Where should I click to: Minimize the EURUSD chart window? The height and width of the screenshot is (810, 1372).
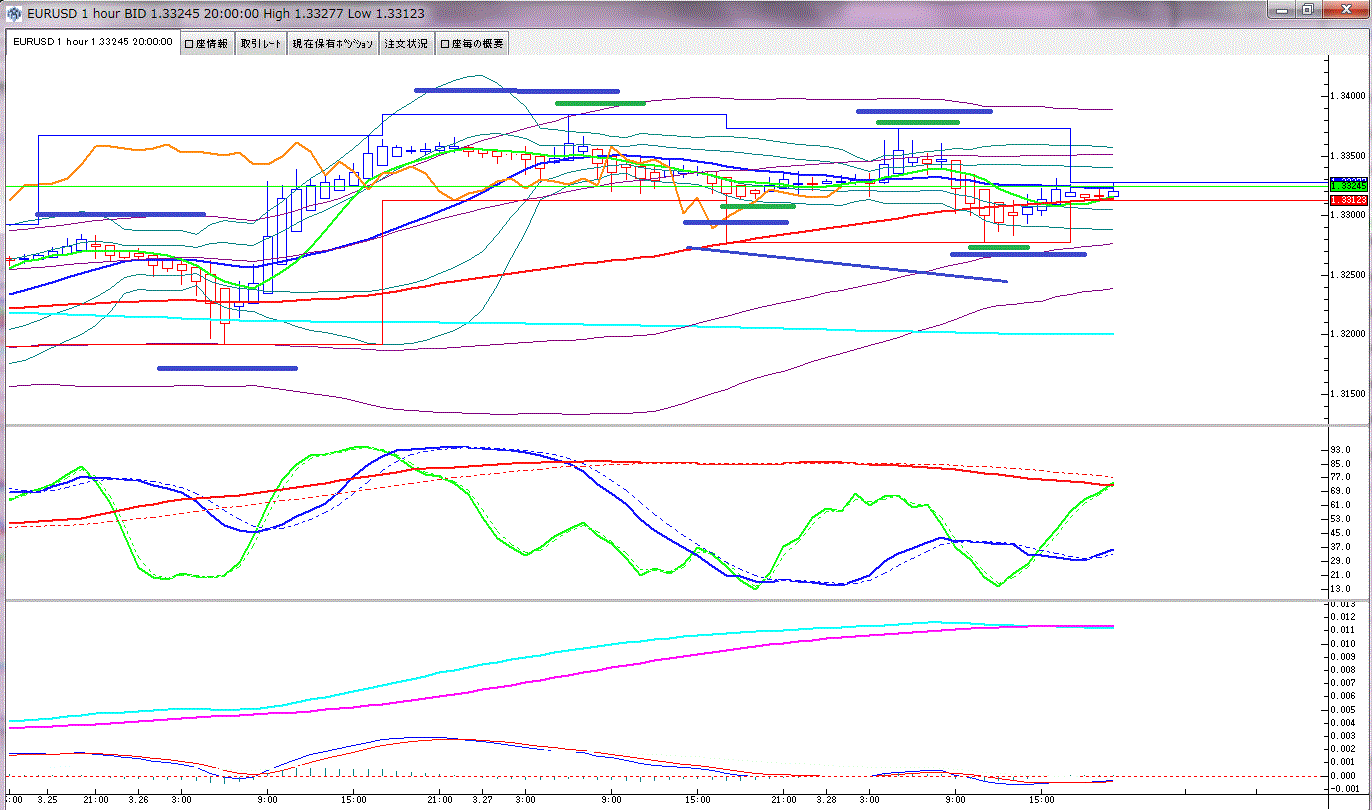tap(1282, 9)
